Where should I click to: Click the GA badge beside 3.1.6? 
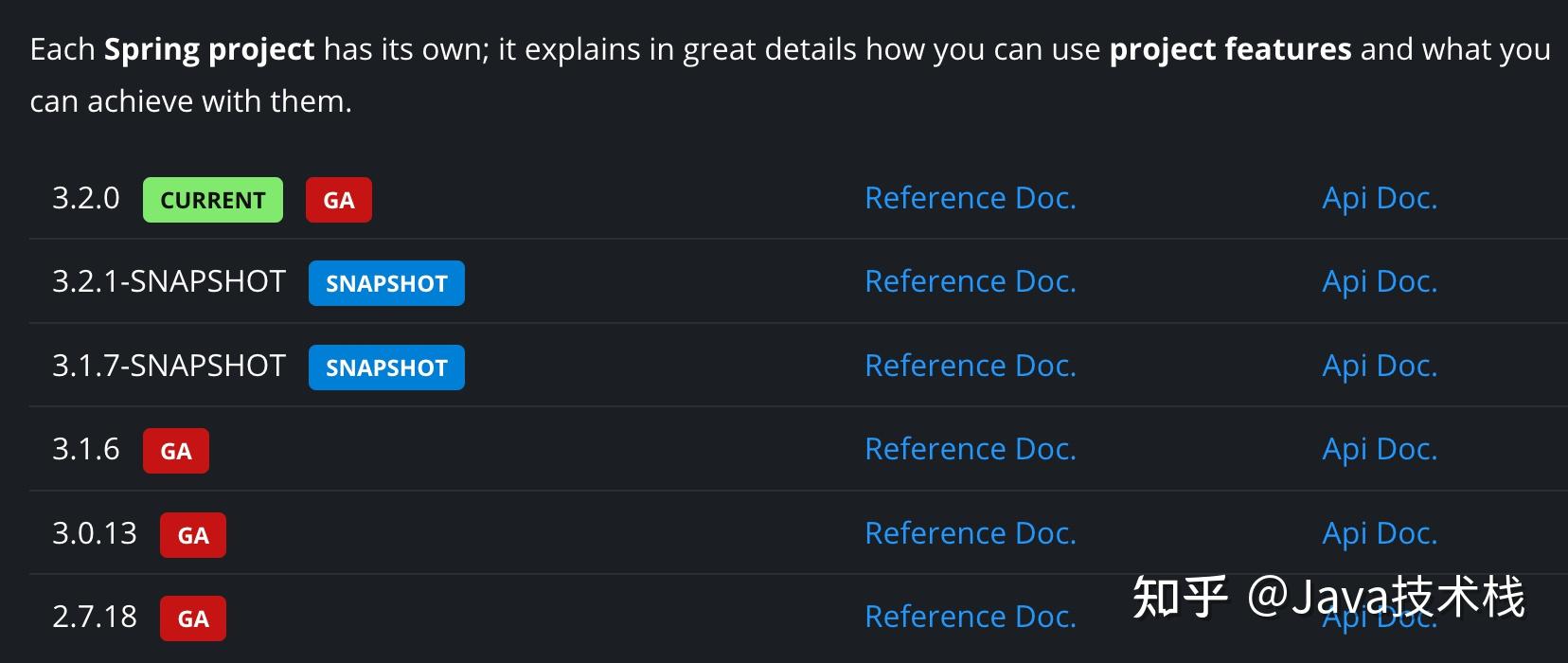click(x=176, y=451)
